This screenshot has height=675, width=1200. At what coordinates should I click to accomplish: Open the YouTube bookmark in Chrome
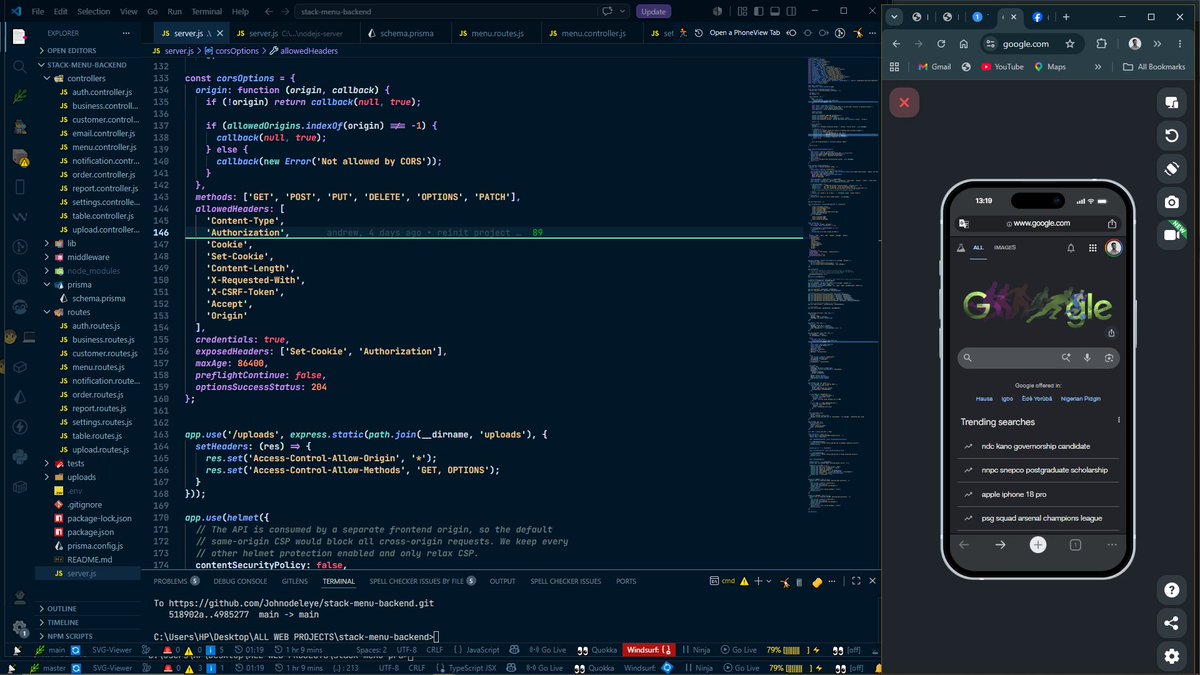[x=1003, y=67]
